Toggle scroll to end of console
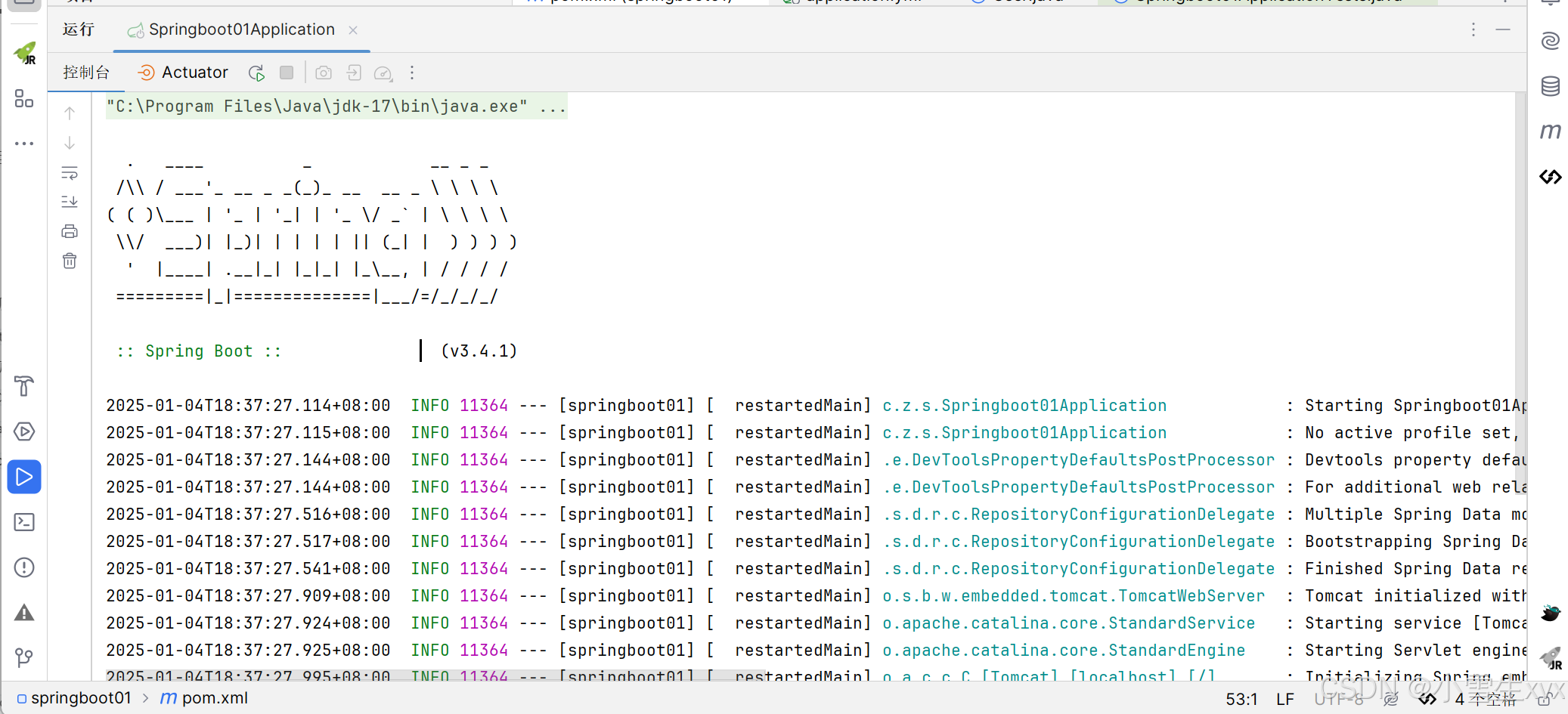Image resolution: width=1568 pixels, height=714 pixels. click(x=70, y=202)
